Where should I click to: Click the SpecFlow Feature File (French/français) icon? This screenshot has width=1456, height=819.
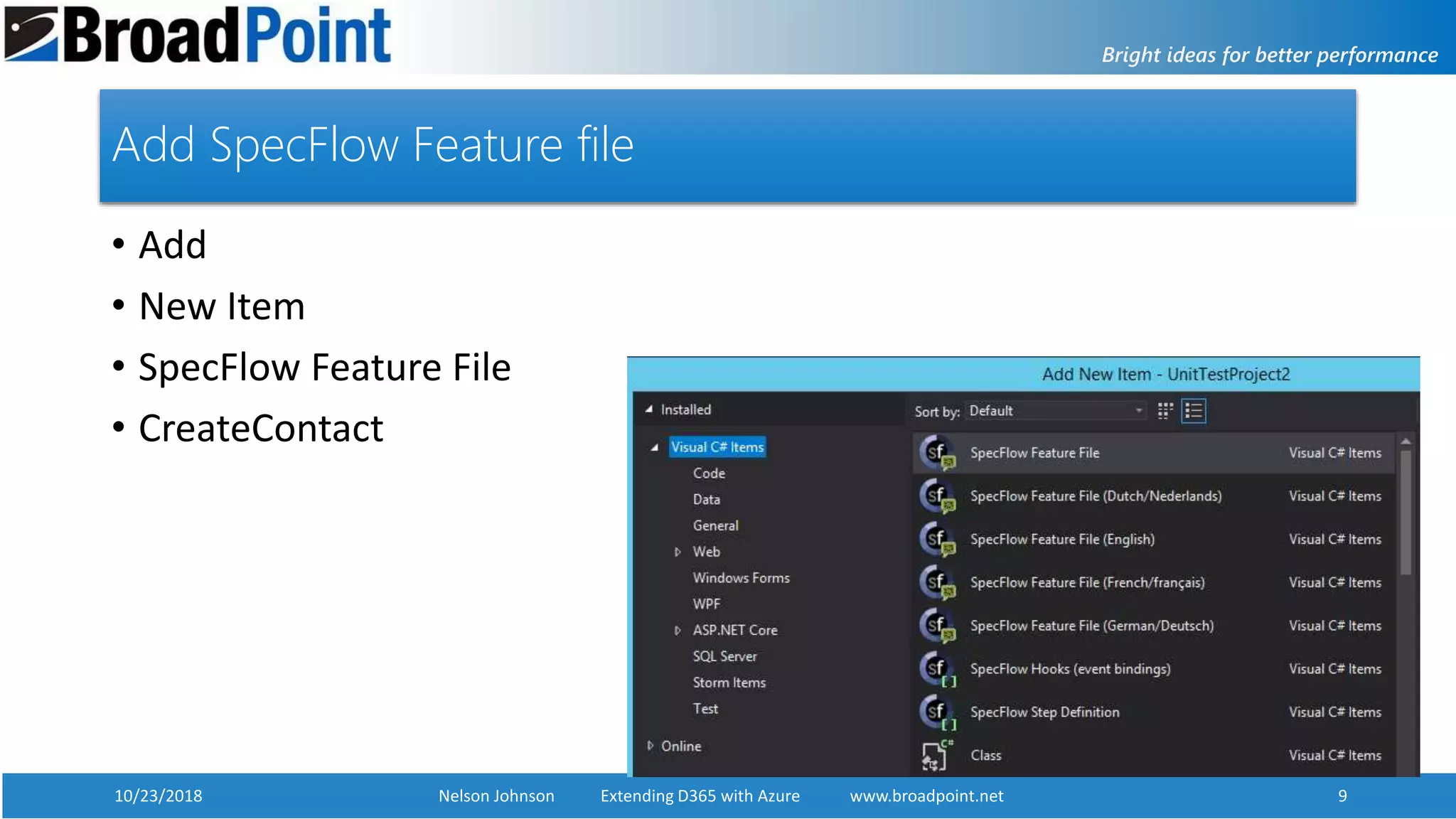pos(937,583)
